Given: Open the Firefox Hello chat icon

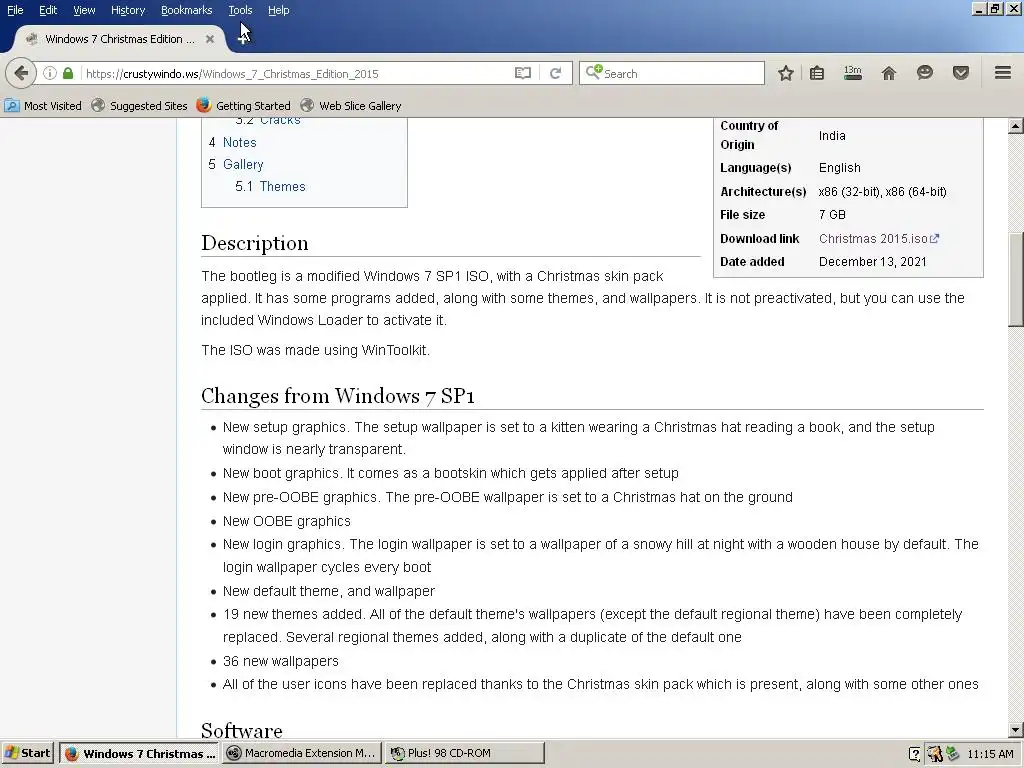Looking at the screenshot, I should point(924,72).
